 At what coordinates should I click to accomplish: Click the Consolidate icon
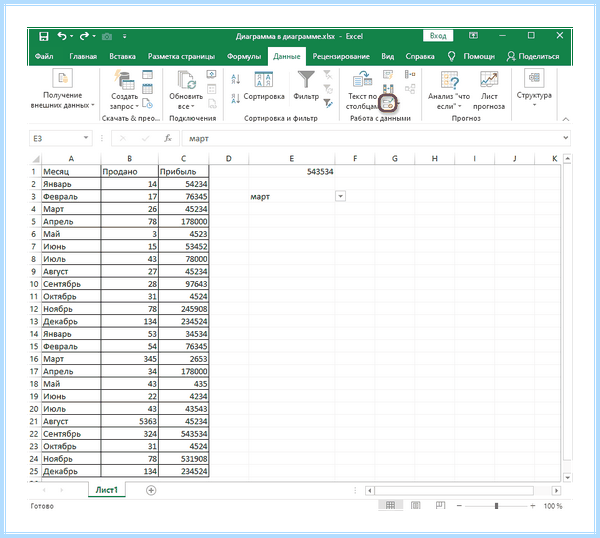(410, 74)
